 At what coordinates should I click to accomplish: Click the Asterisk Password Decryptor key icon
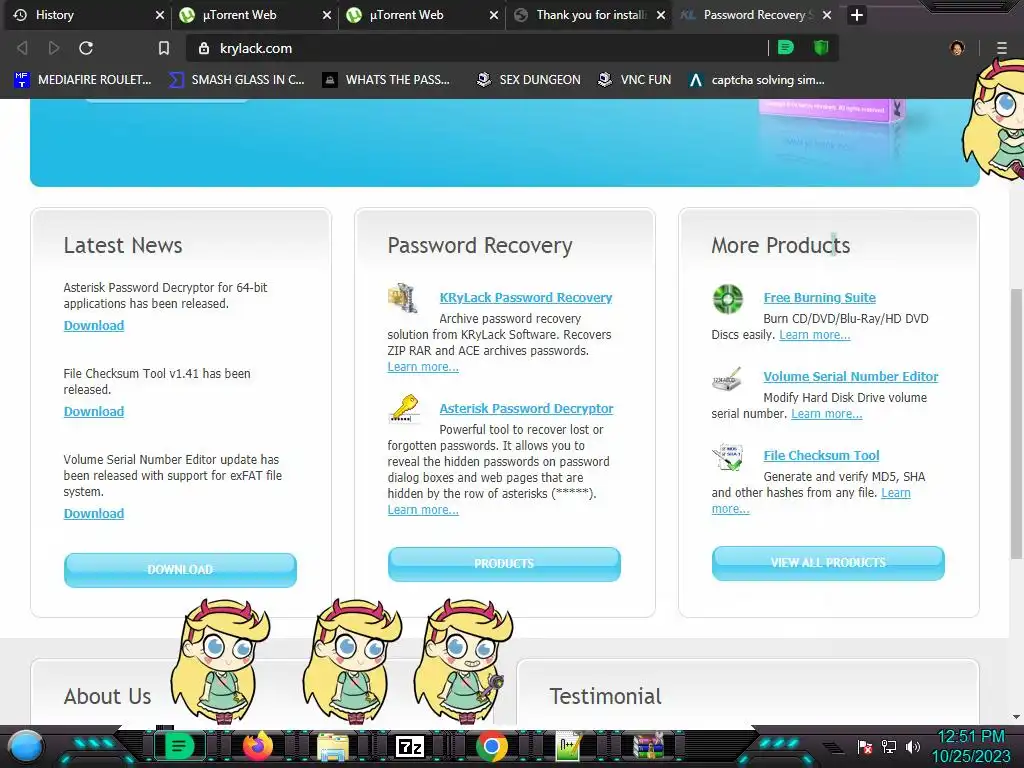tap(404, 409)
